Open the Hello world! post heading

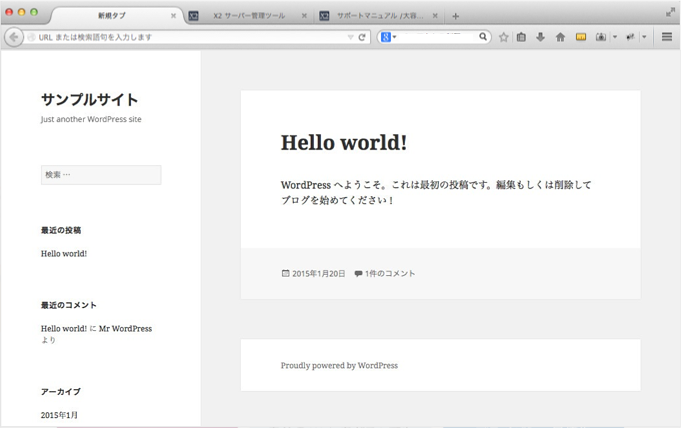point(344,143)
